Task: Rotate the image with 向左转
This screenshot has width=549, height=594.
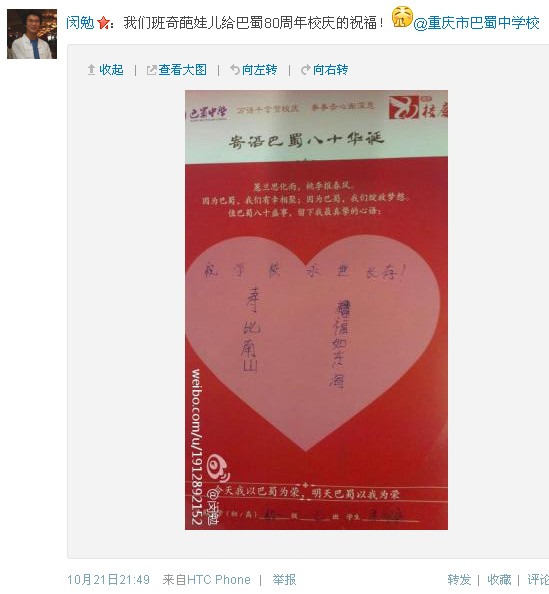Action: (x=260, y=70)
